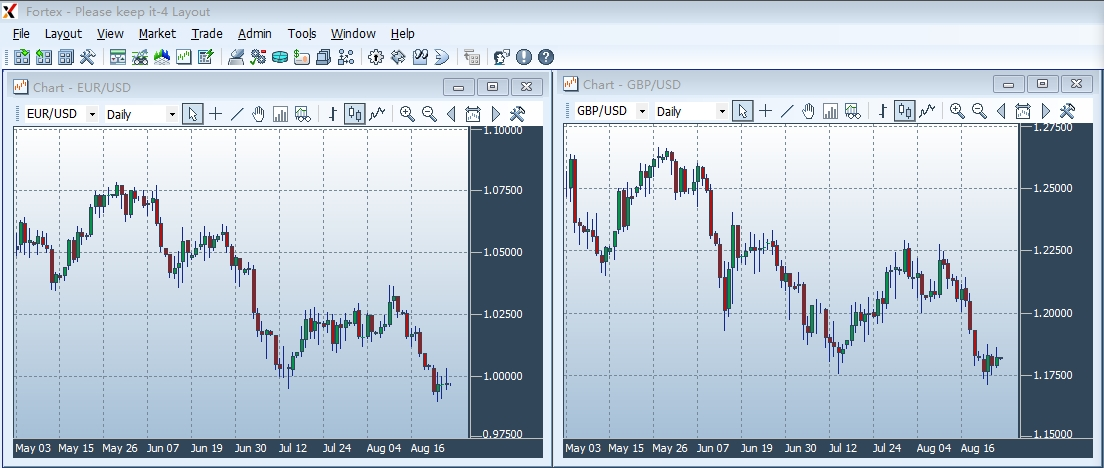Click scroll left arrow in GBP/USD chart toolbar

[x=1001, y=111]
